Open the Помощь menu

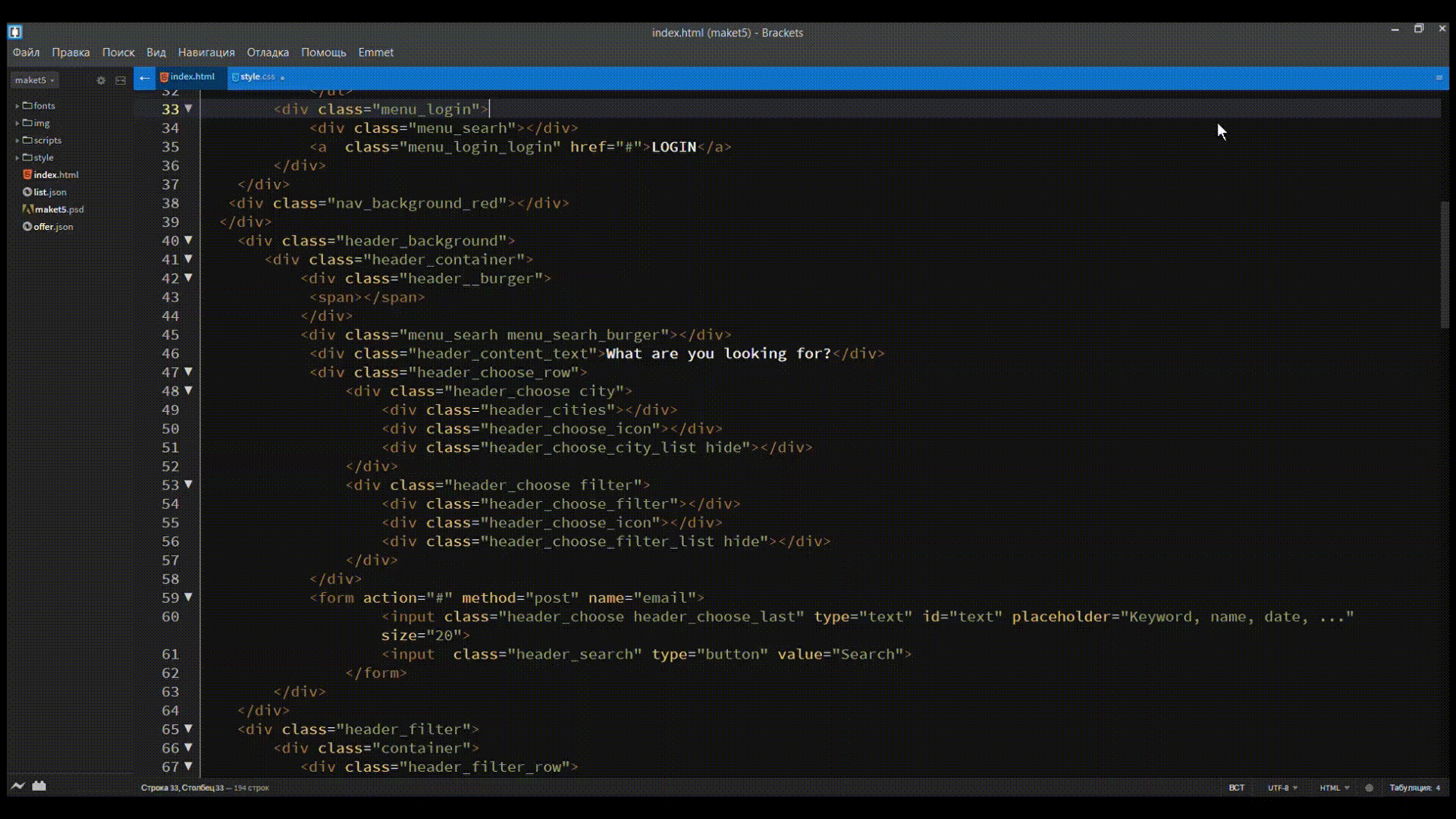pyautogui.click(x=323, y=52)
